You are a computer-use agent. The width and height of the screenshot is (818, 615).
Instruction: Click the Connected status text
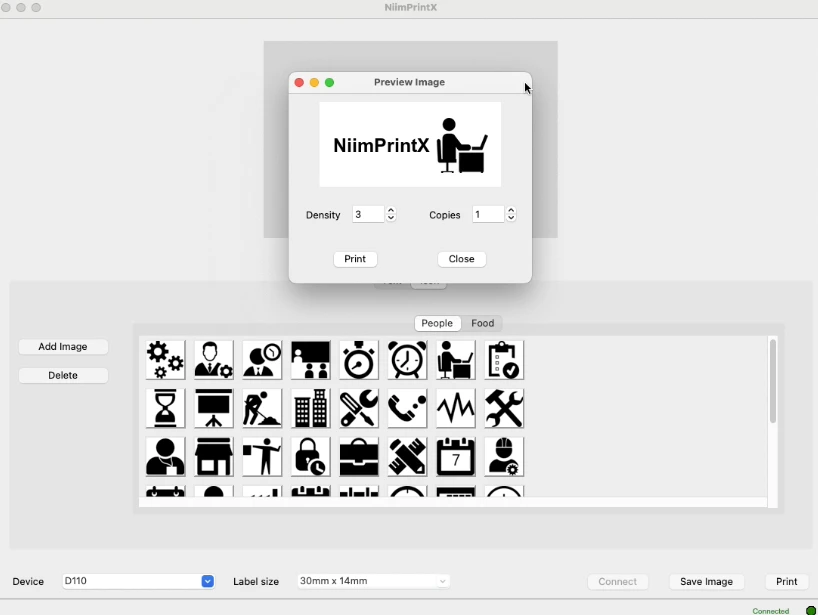[x=771, y=611]
